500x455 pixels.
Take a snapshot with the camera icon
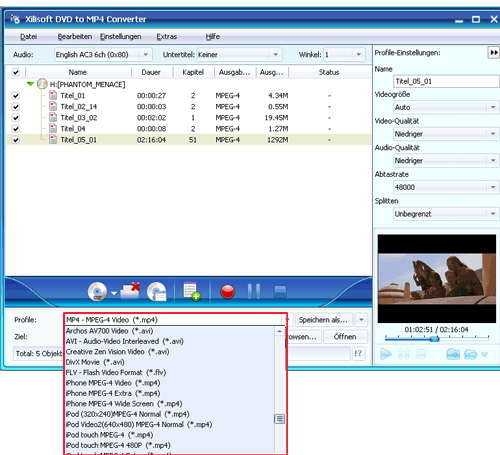click(x=453, y=354)
